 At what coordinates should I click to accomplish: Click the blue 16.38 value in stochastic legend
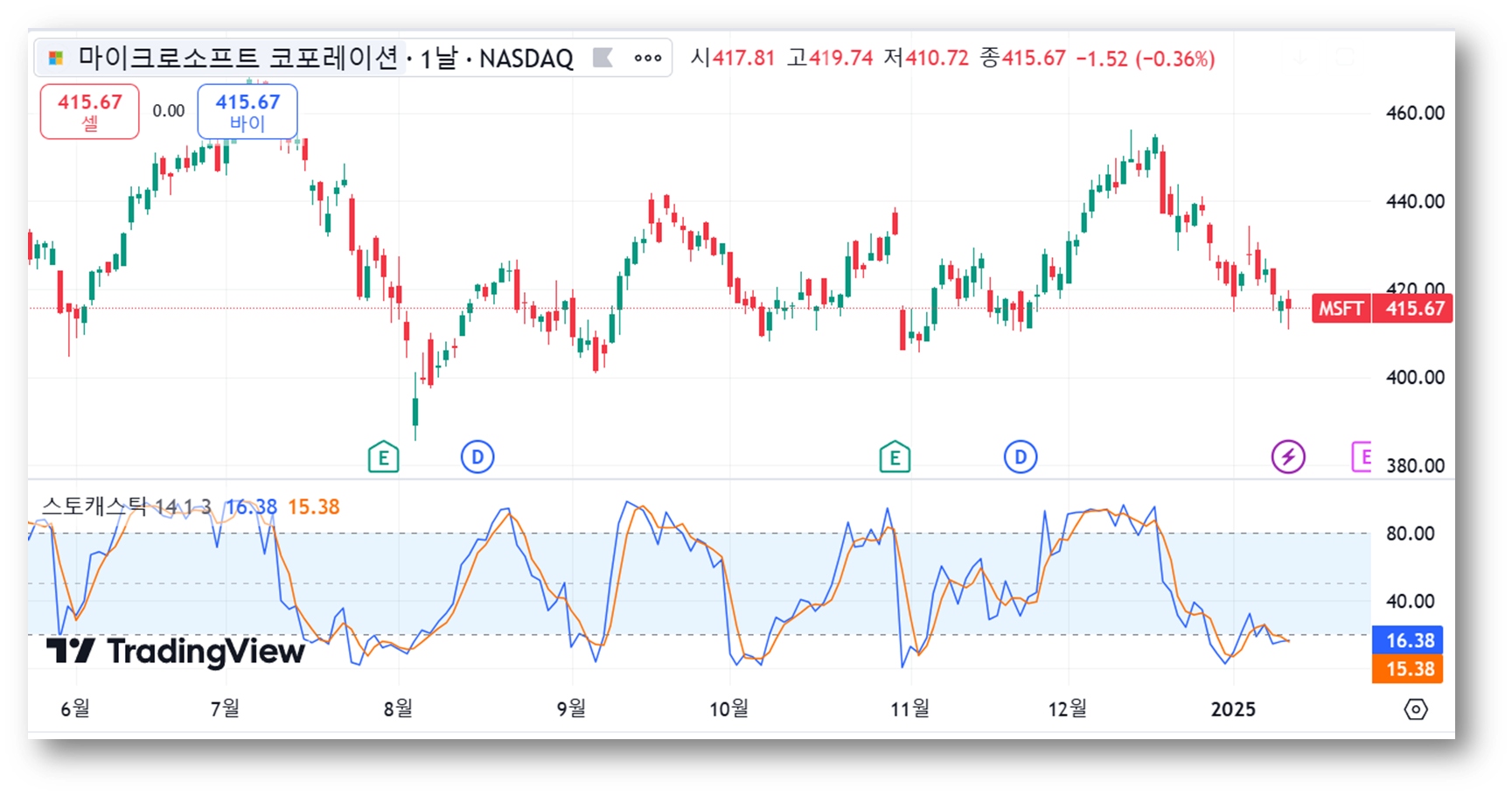coord(252,507)
